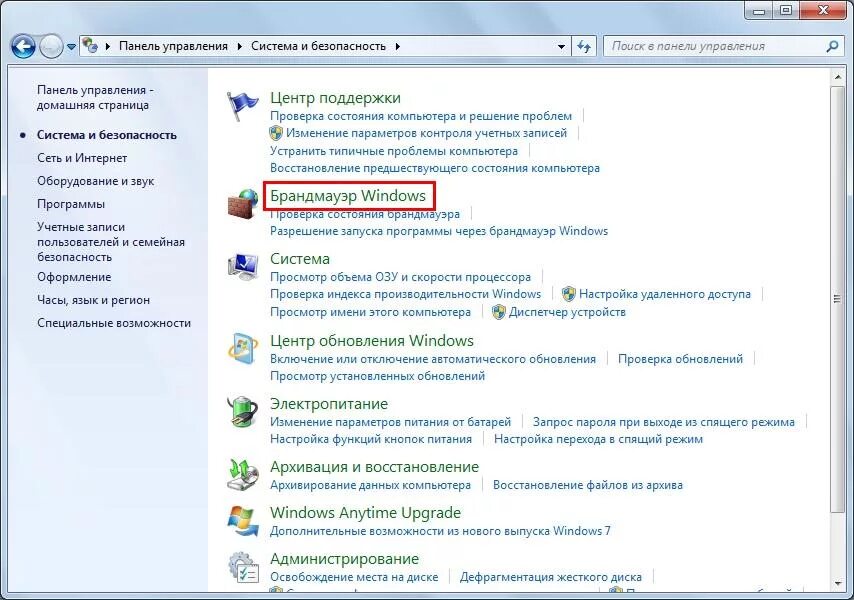Click Разрешение запуска программы через брандмауэр

[438, 231]
